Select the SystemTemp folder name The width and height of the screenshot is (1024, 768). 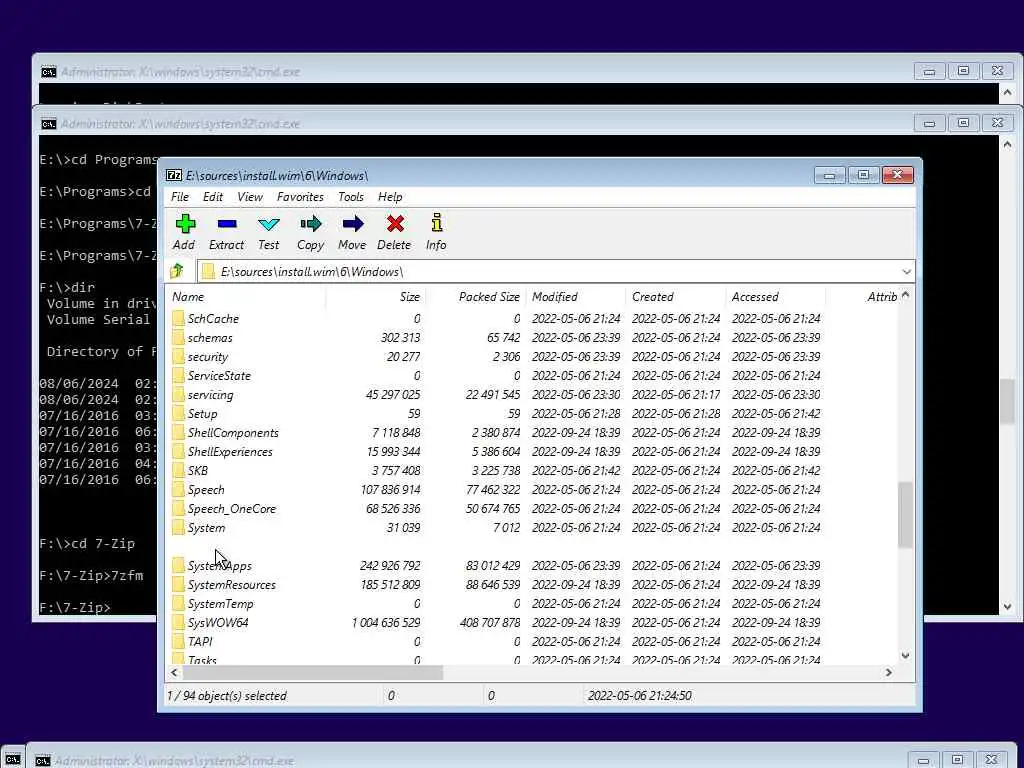click(x=220, y=603)
